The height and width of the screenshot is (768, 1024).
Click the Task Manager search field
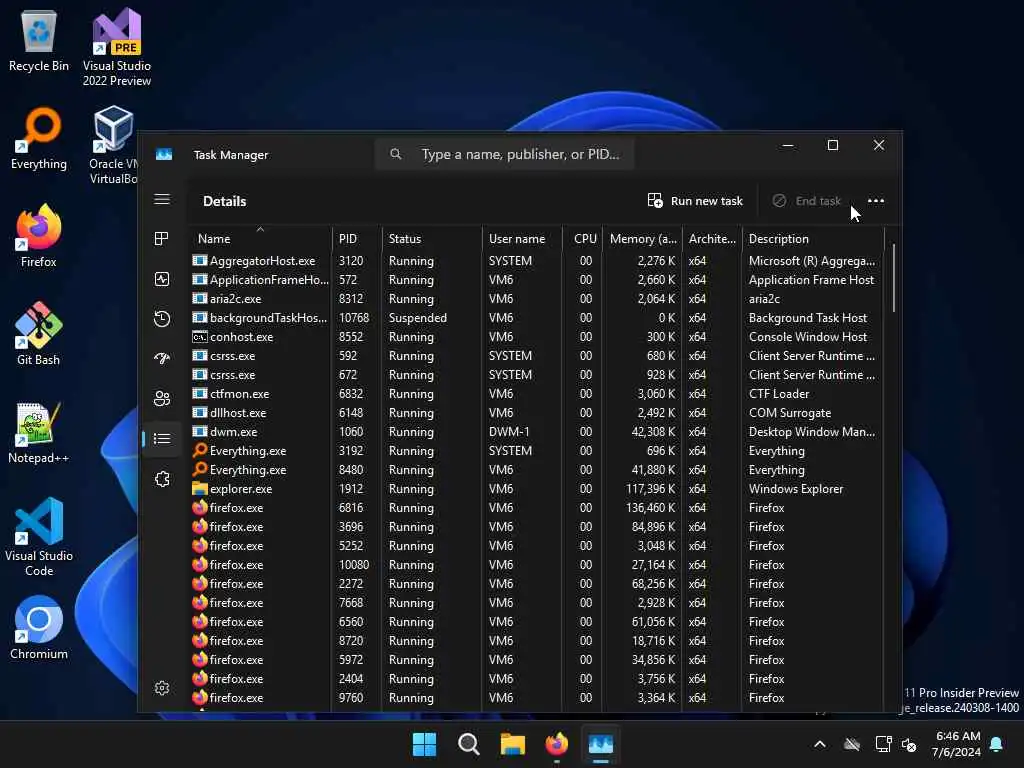pos(504,154)
